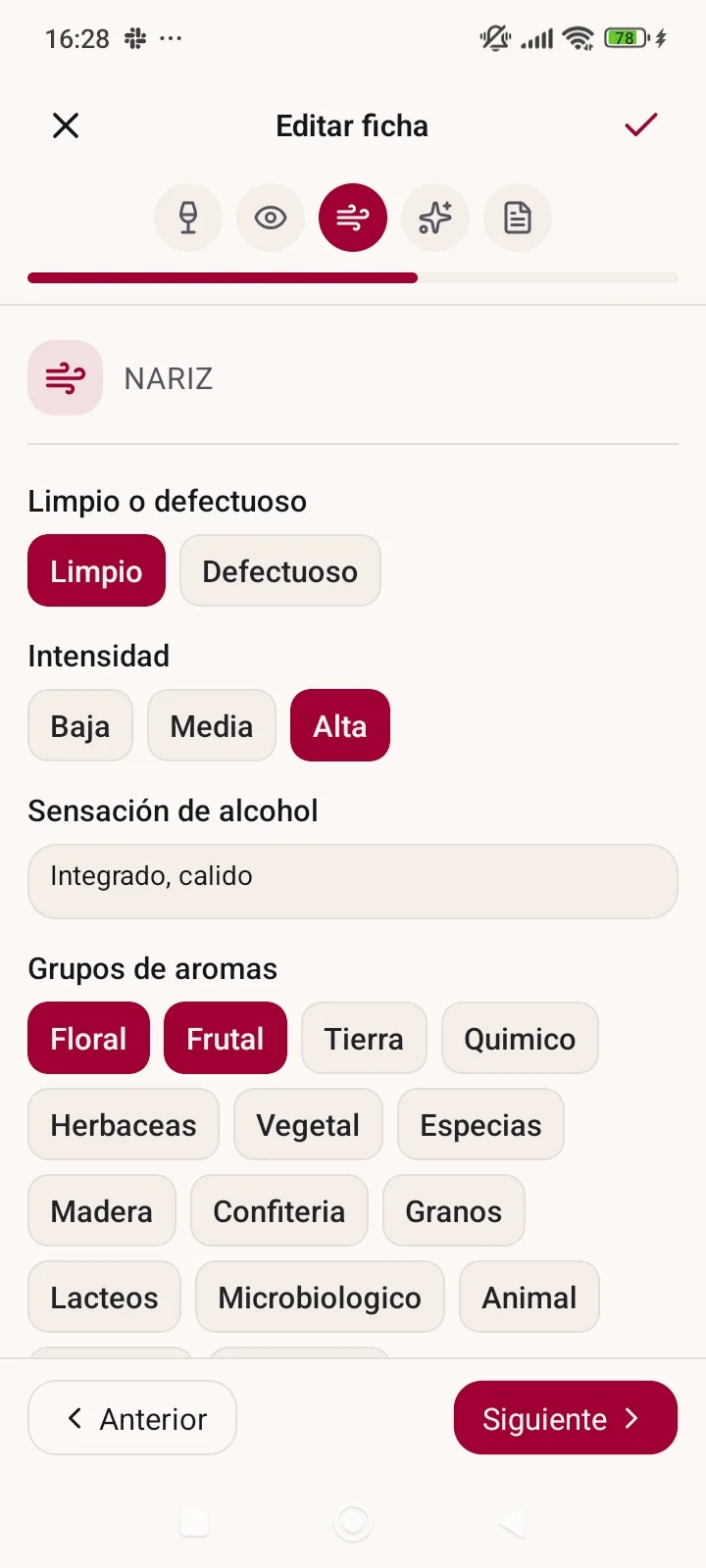Enable the Tierra aroma group
Viewport: 706px width, 1568px height.
coord(364,1039)
